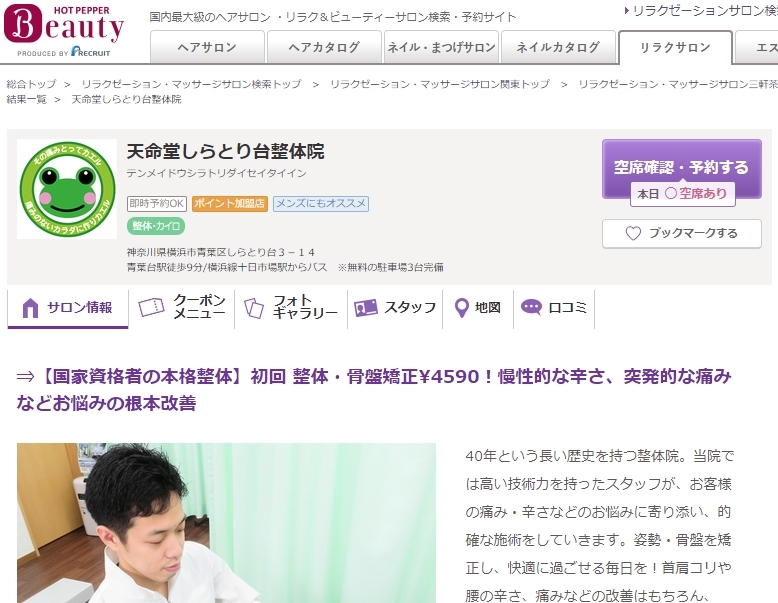The image size is (778, 603).
Task: Open the リラクゼーション・マッサージサロン三軒茶 breadcrumb
Action: click(x=678, y=84)
